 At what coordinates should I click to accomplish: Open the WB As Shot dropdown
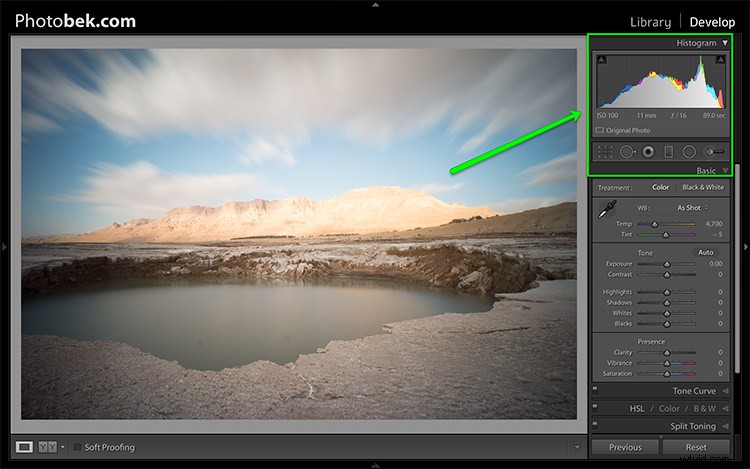click(x=693, y=207)
